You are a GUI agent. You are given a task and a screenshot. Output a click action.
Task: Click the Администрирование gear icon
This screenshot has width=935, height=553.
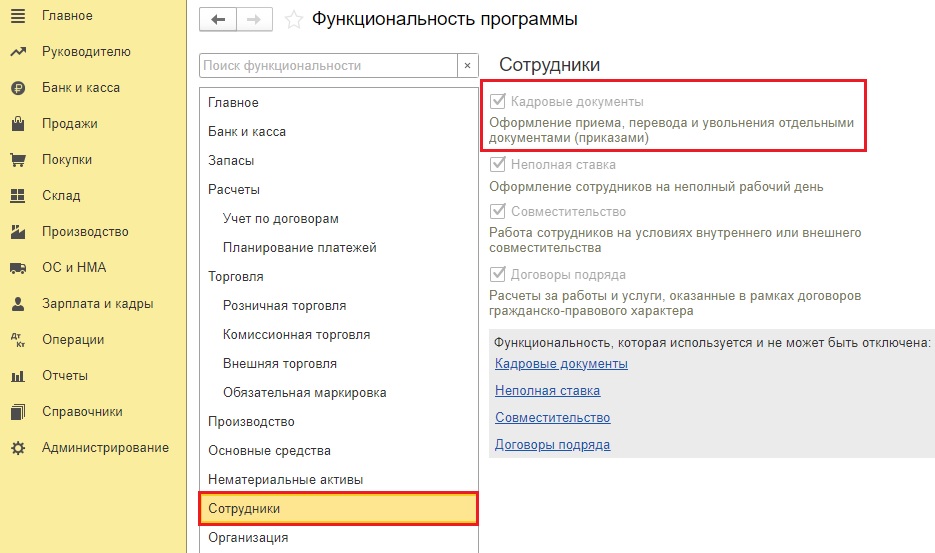coord(18,448)
